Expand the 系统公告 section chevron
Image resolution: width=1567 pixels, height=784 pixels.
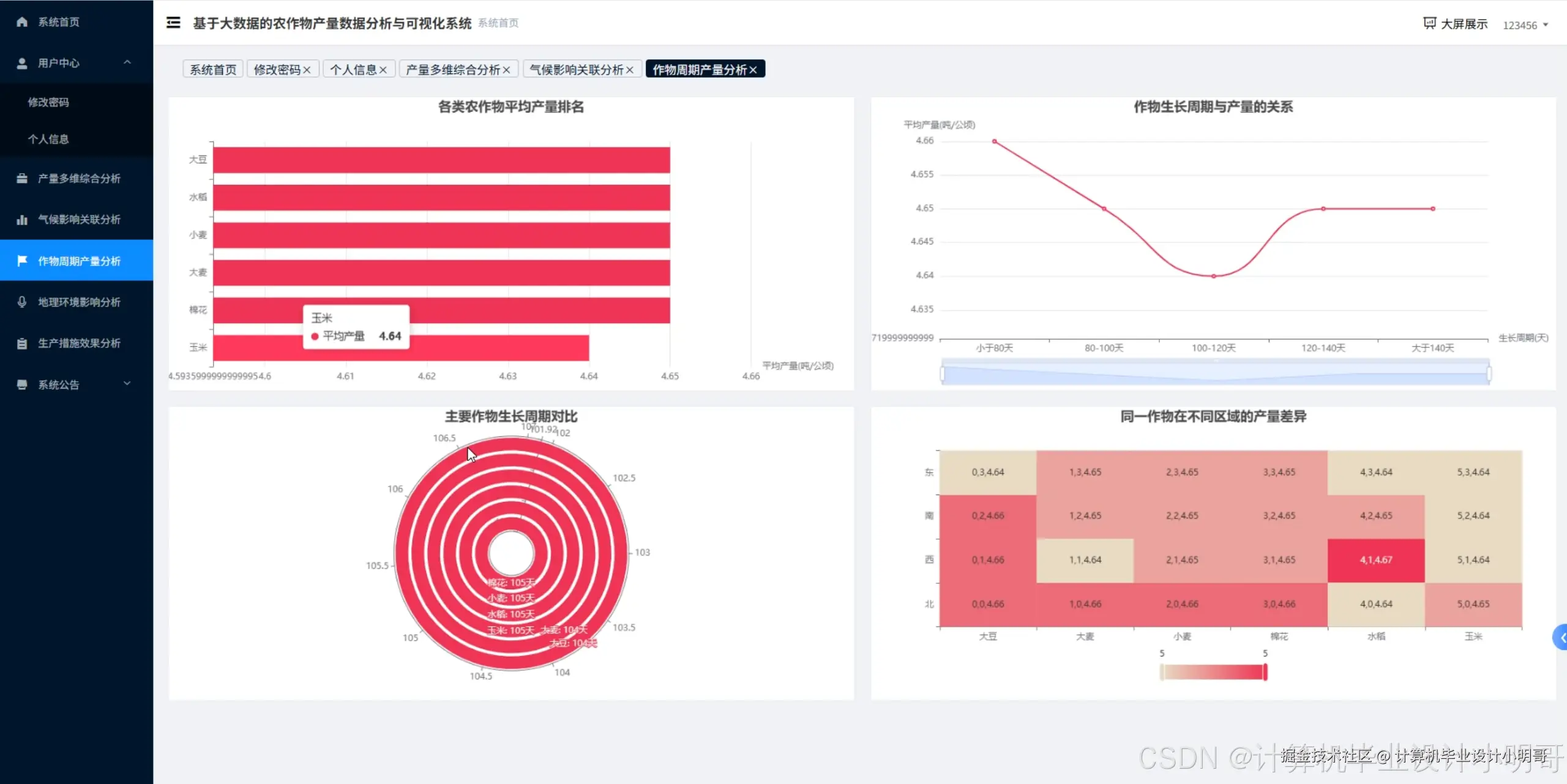[127, 384]
